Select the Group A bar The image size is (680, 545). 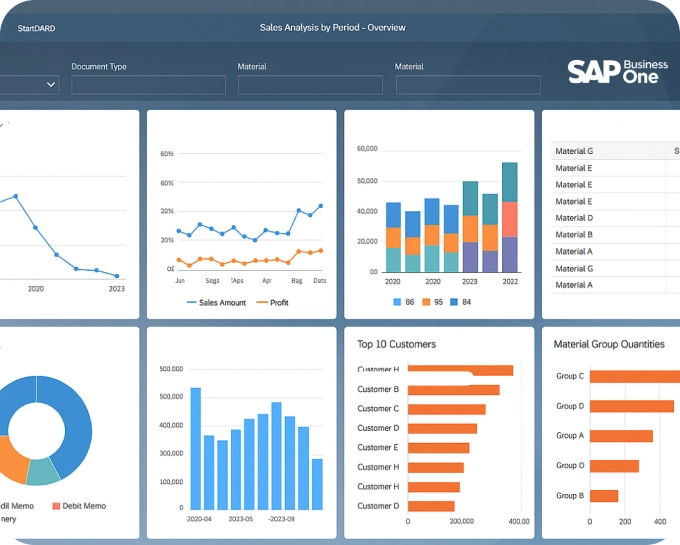tap(620, 436)
